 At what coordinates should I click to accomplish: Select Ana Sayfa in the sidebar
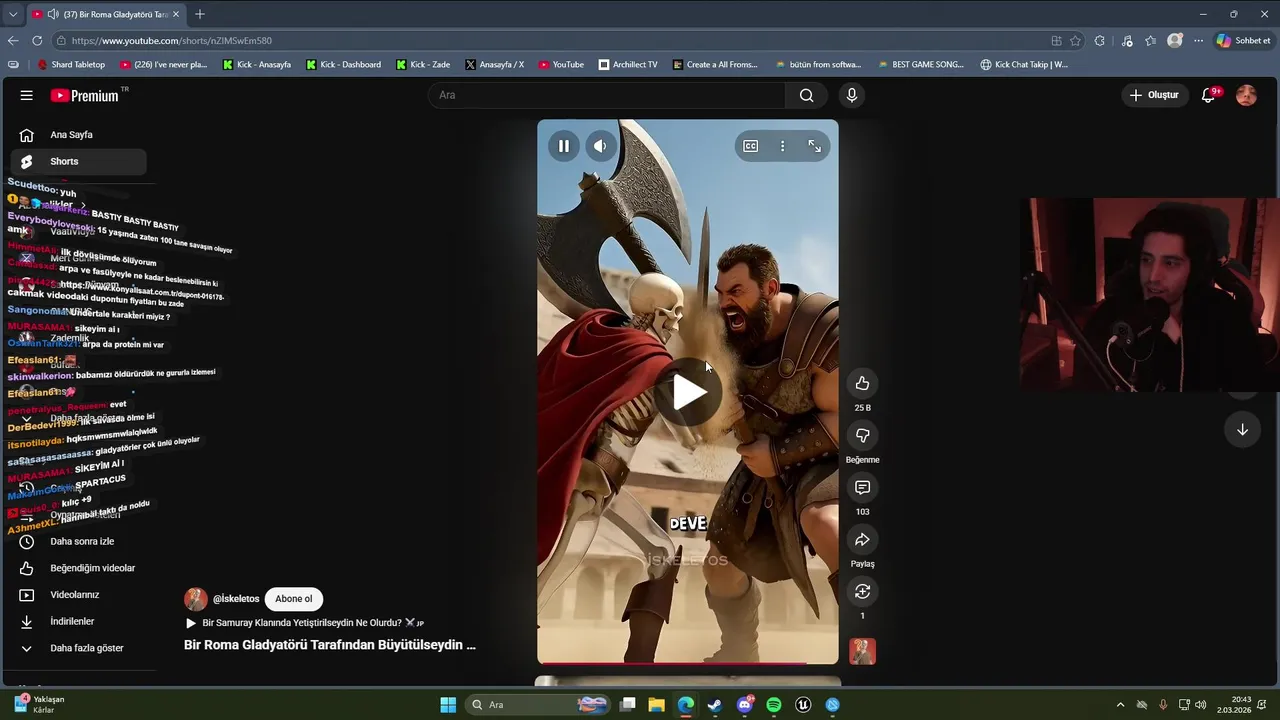click(78, 135)
